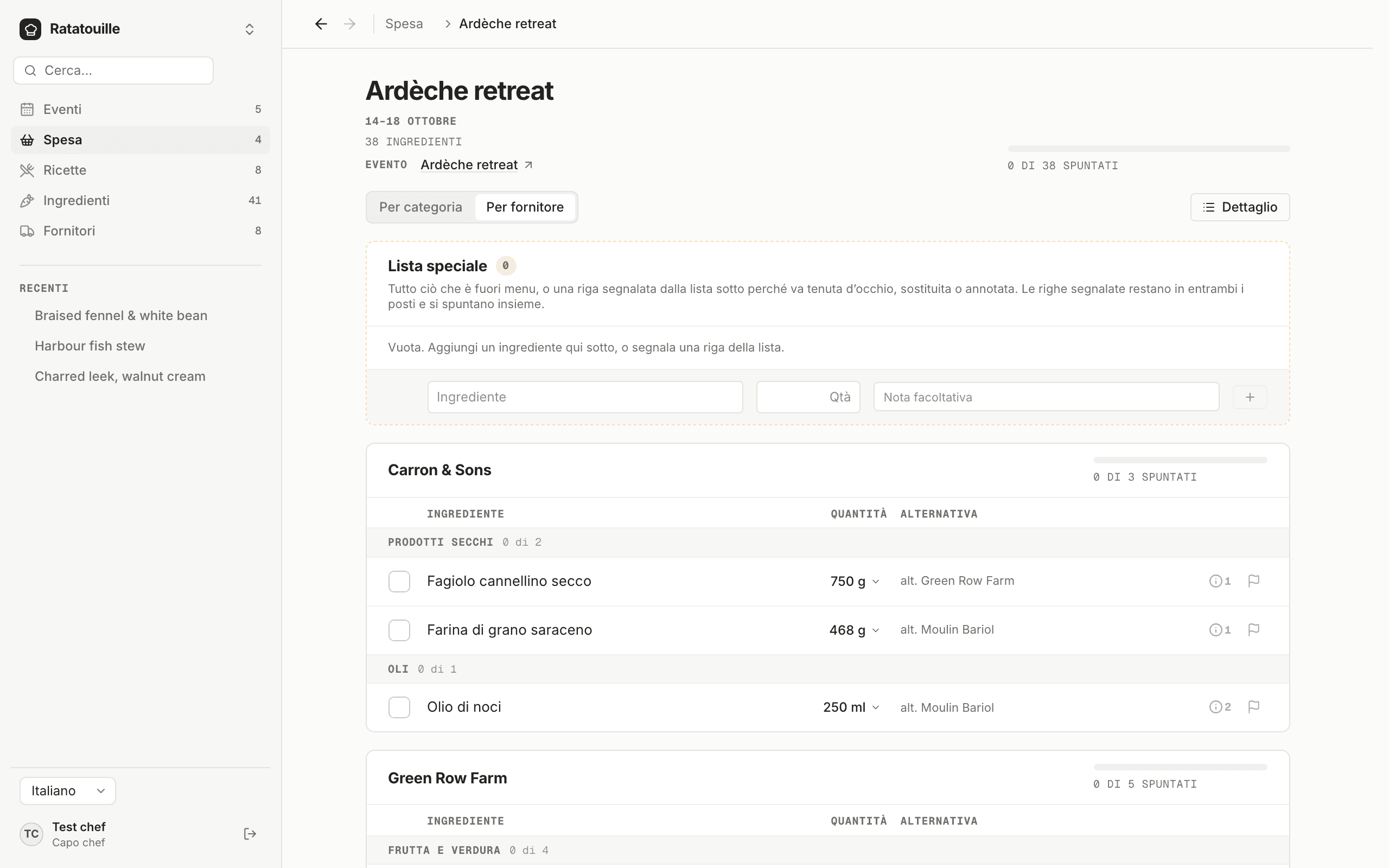The image size is (1389, 868).
Task: Click the Ingredienti carrot icon
Action: click(x=27, y=200)
